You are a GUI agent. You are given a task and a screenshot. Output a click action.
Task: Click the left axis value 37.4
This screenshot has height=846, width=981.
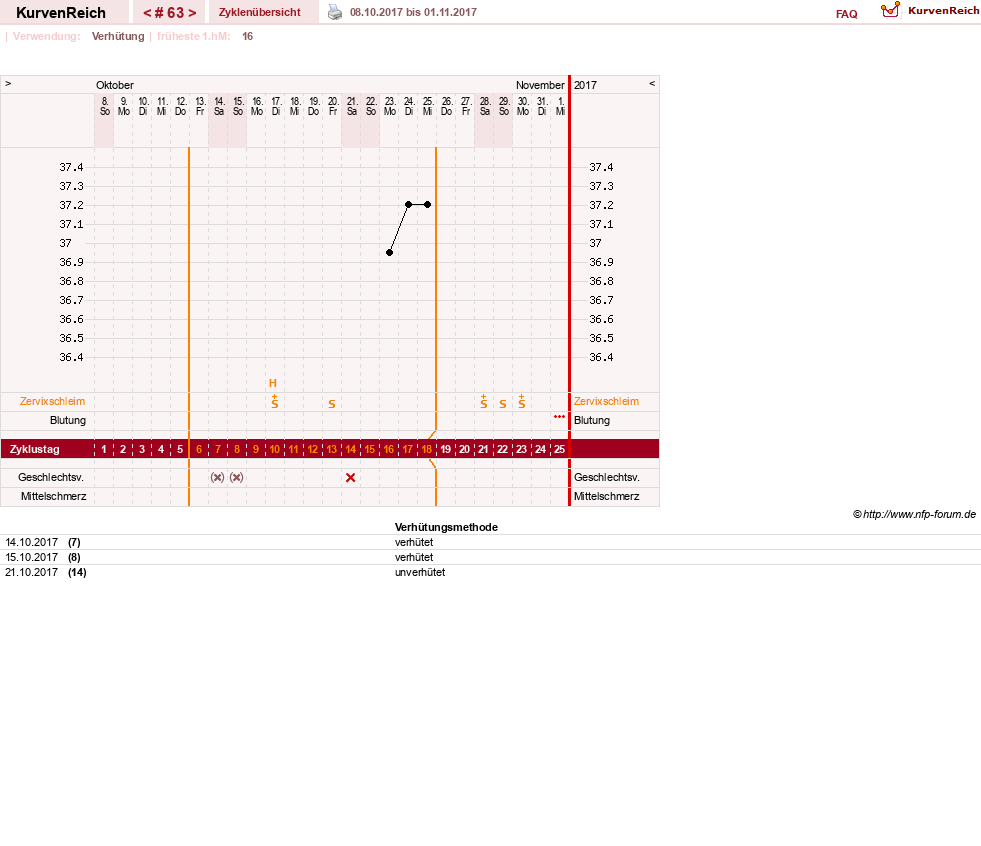[71, 167]
